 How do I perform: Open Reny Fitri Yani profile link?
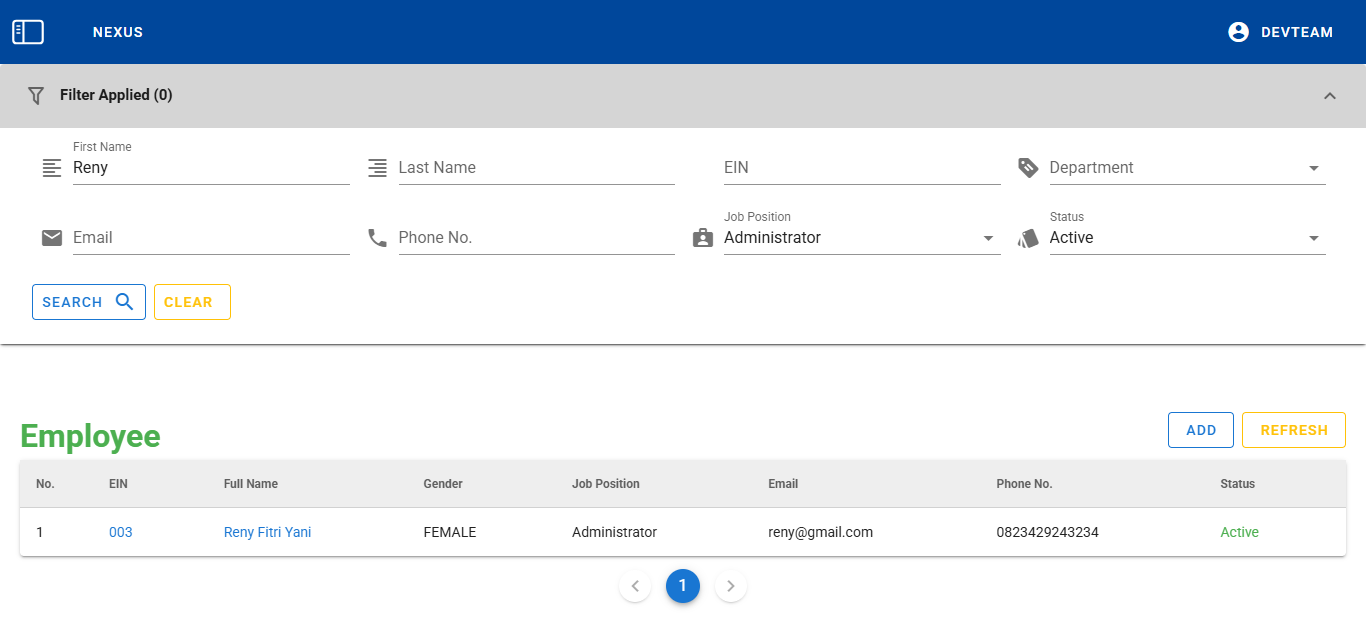tap(267, 532)
